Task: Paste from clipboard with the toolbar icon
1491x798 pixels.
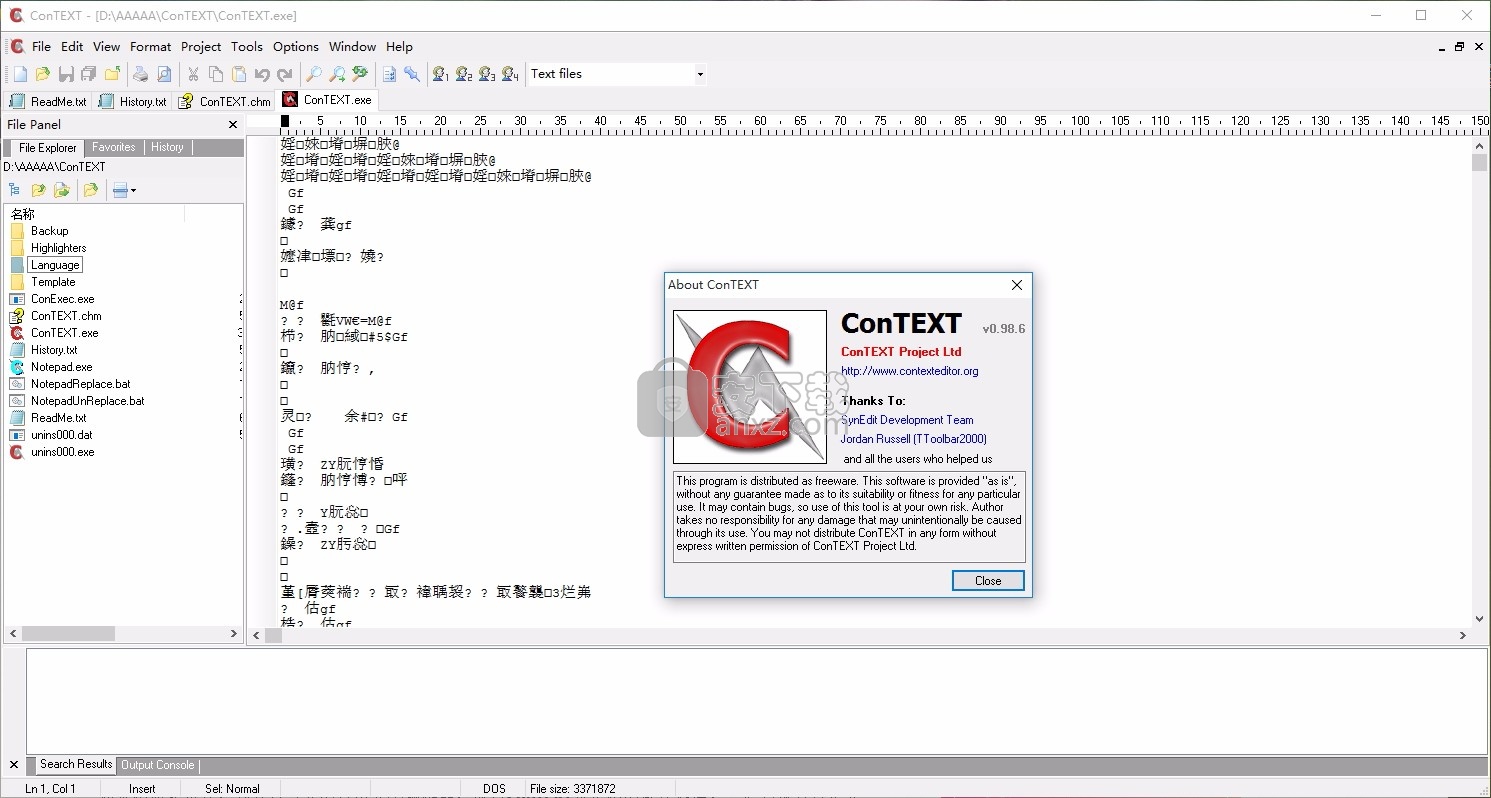Action: (239, 74)
